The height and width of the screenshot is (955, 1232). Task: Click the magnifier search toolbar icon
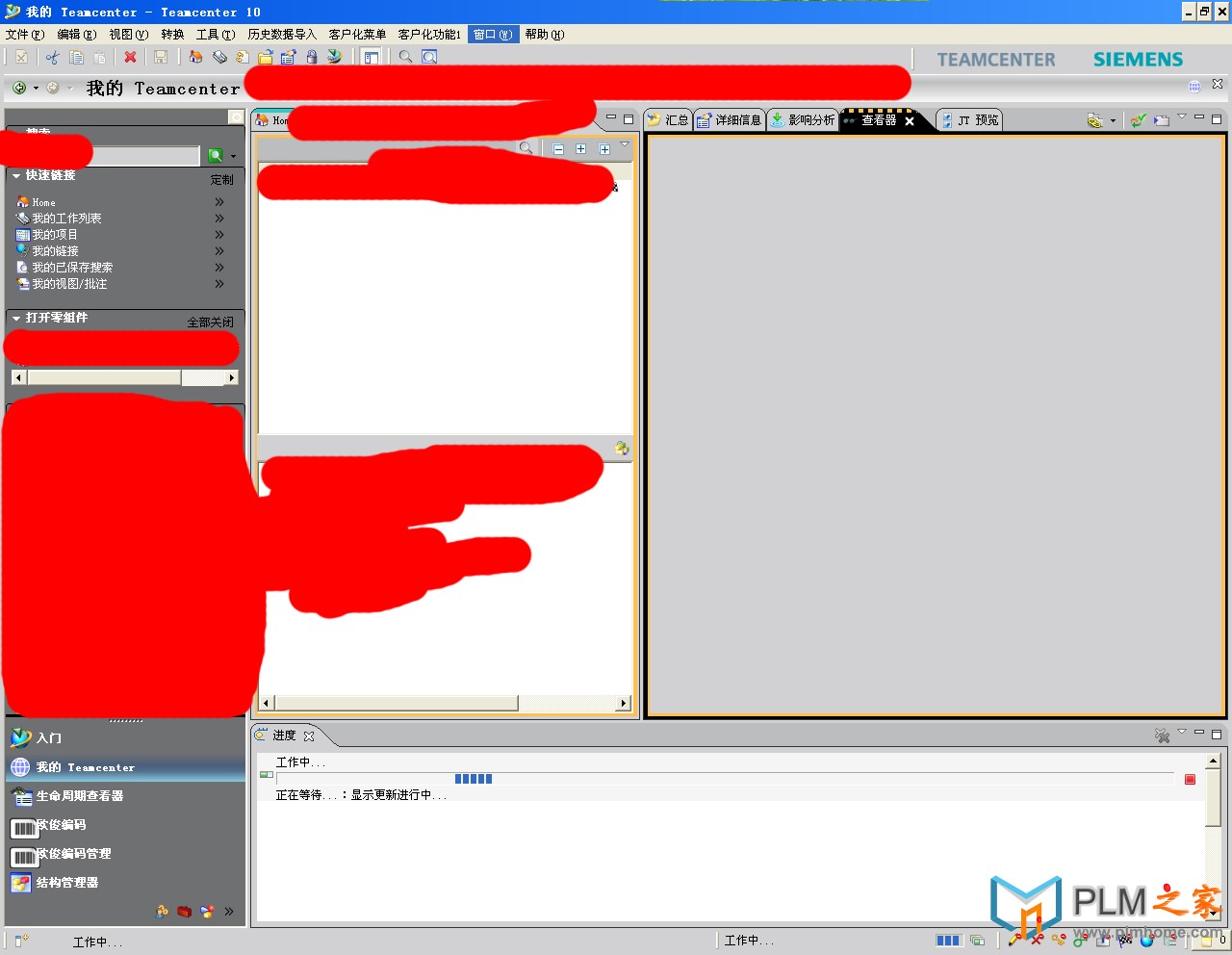point(405,57)
